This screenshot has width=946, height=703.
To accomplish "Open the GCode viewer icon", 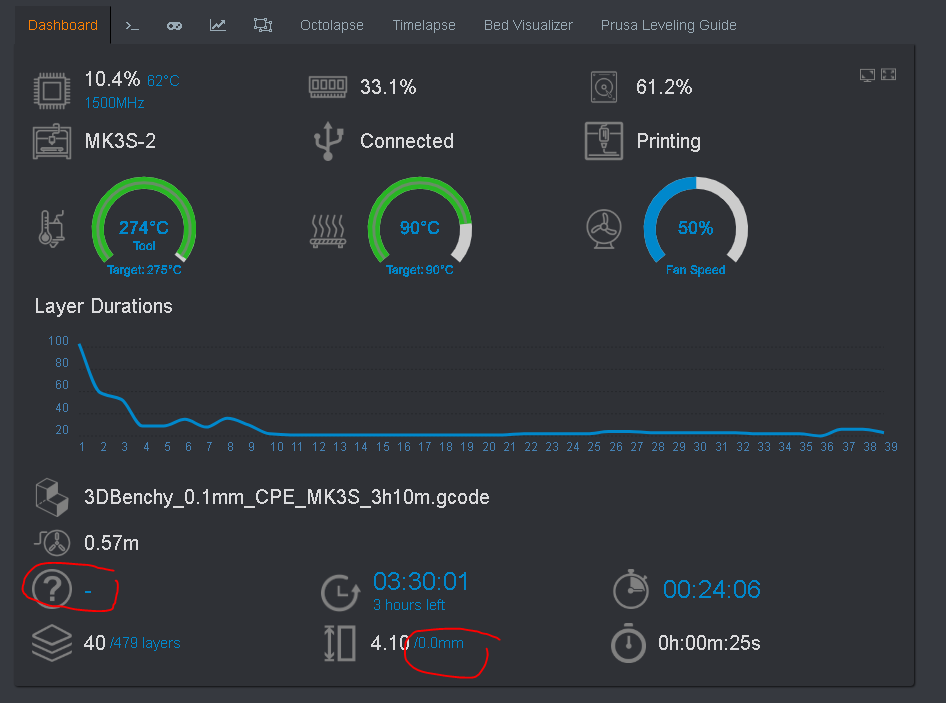I will (262, 24).
